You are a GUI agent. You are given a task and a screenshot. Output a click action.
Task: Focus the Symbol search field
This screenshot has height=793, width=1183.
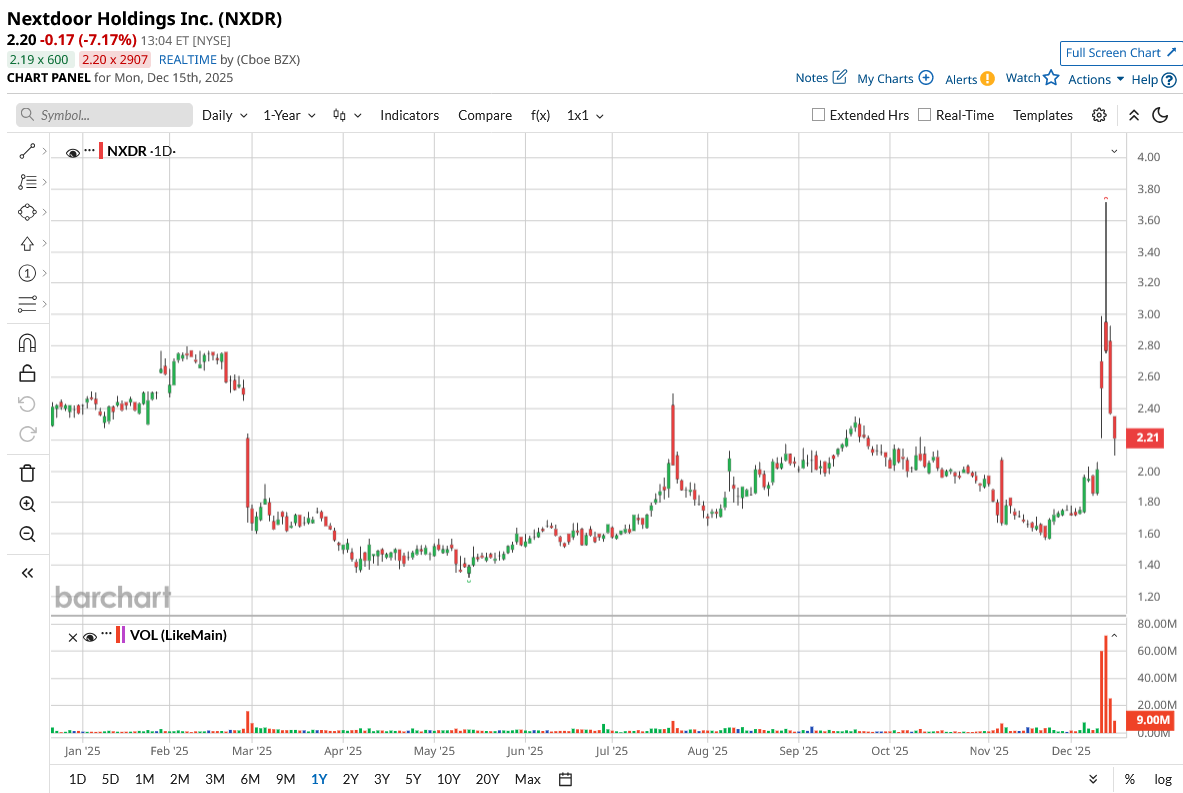104,115
